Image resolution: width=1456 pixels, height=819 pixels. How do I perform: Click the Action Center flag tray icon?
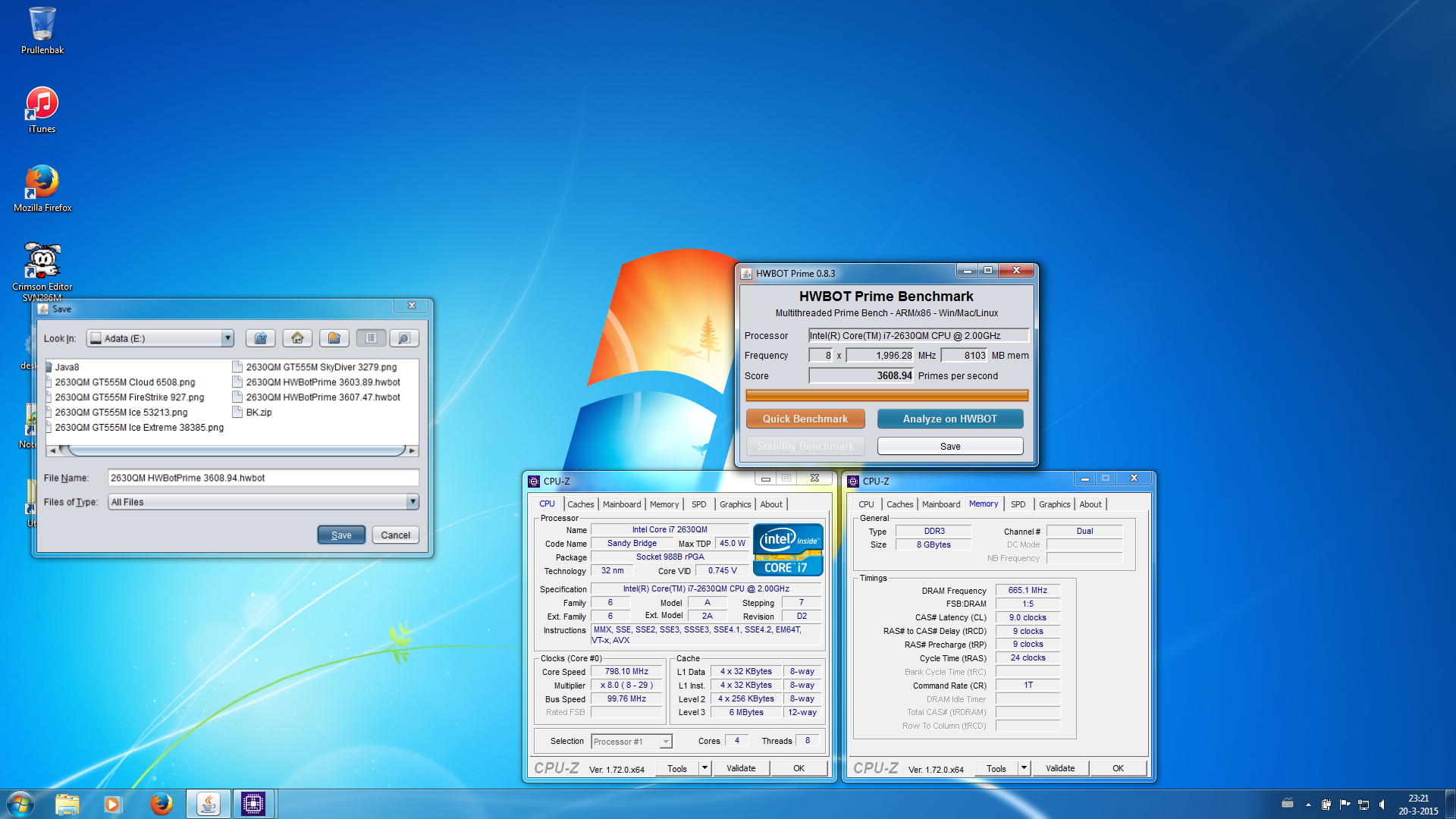point(1345,805)
